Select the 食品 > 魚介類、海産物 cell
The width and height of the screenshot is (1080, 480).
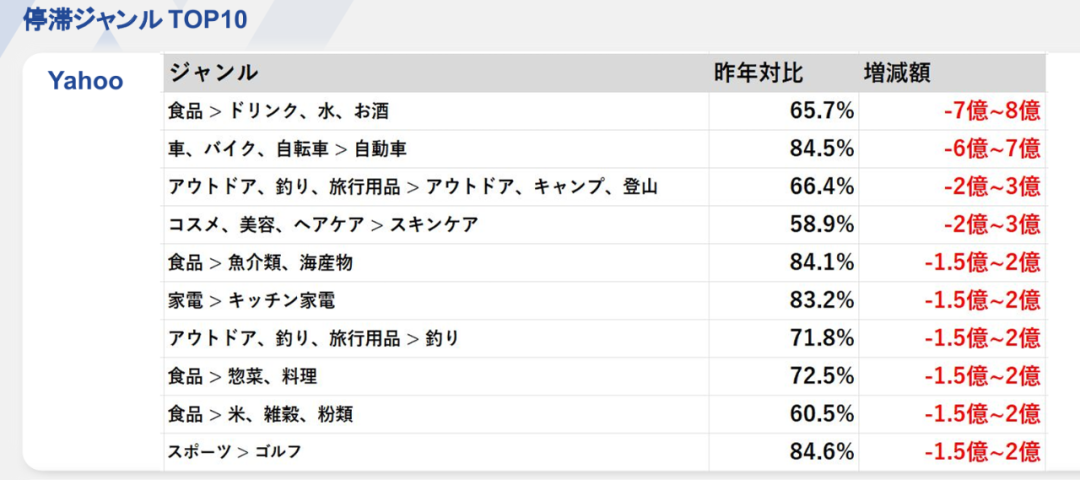pos(261,263)
